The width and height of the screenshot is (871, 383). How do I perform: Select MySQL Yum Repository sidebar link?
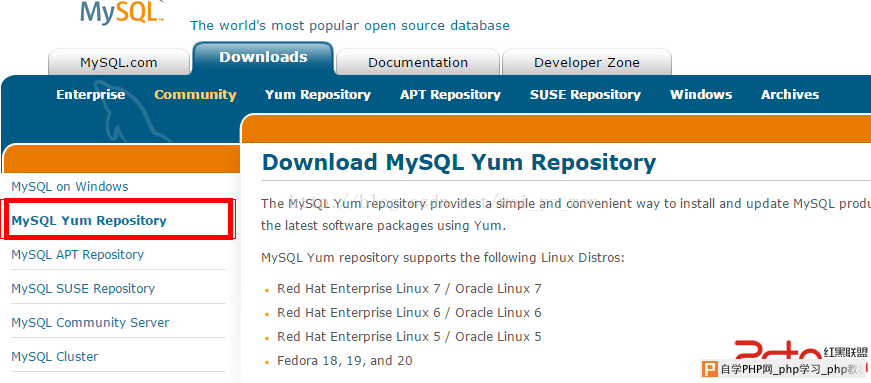click(x=89, y=221)
